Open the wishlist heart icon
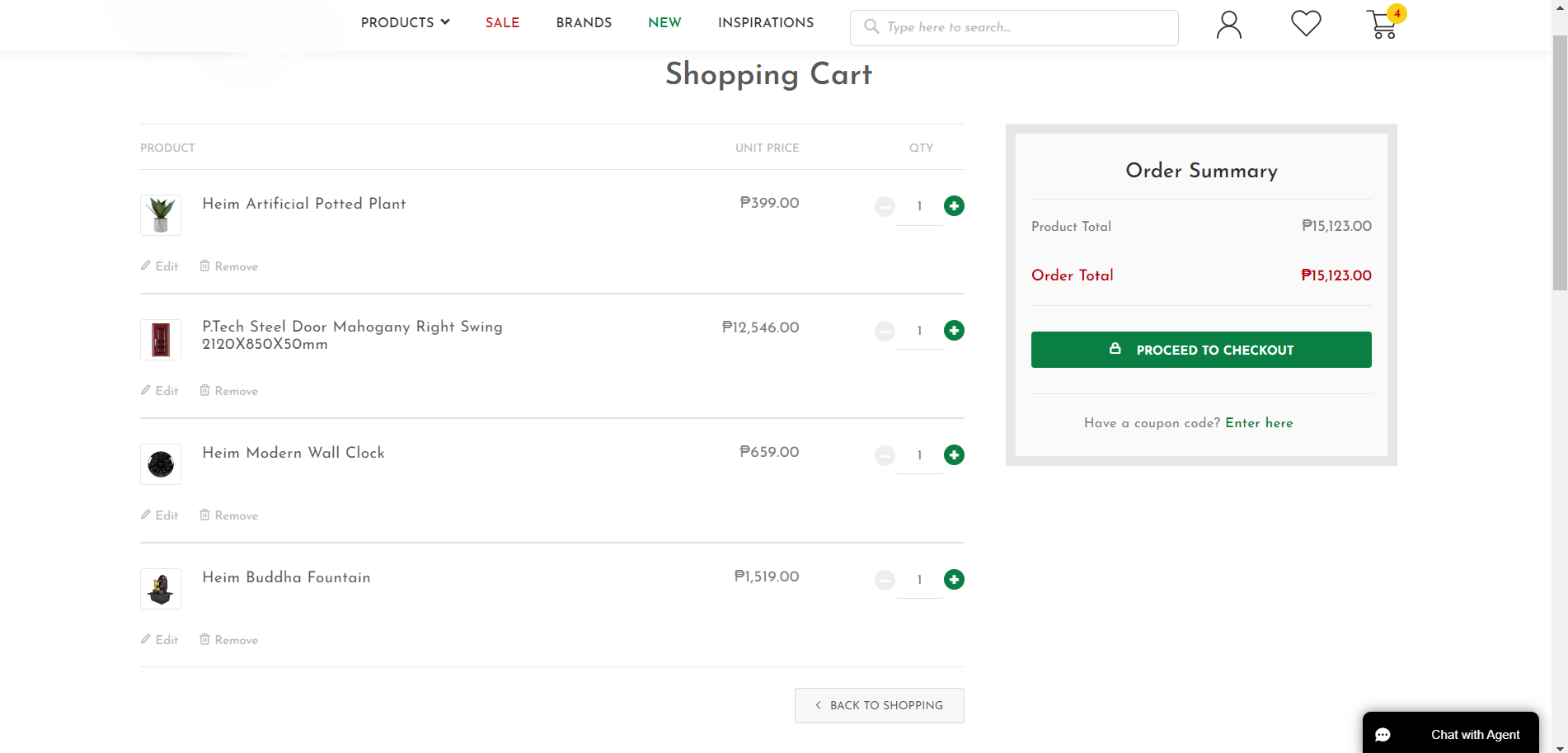Image resolution: width=1568 pixels, height=753 pixels. tap(1306, 23)
